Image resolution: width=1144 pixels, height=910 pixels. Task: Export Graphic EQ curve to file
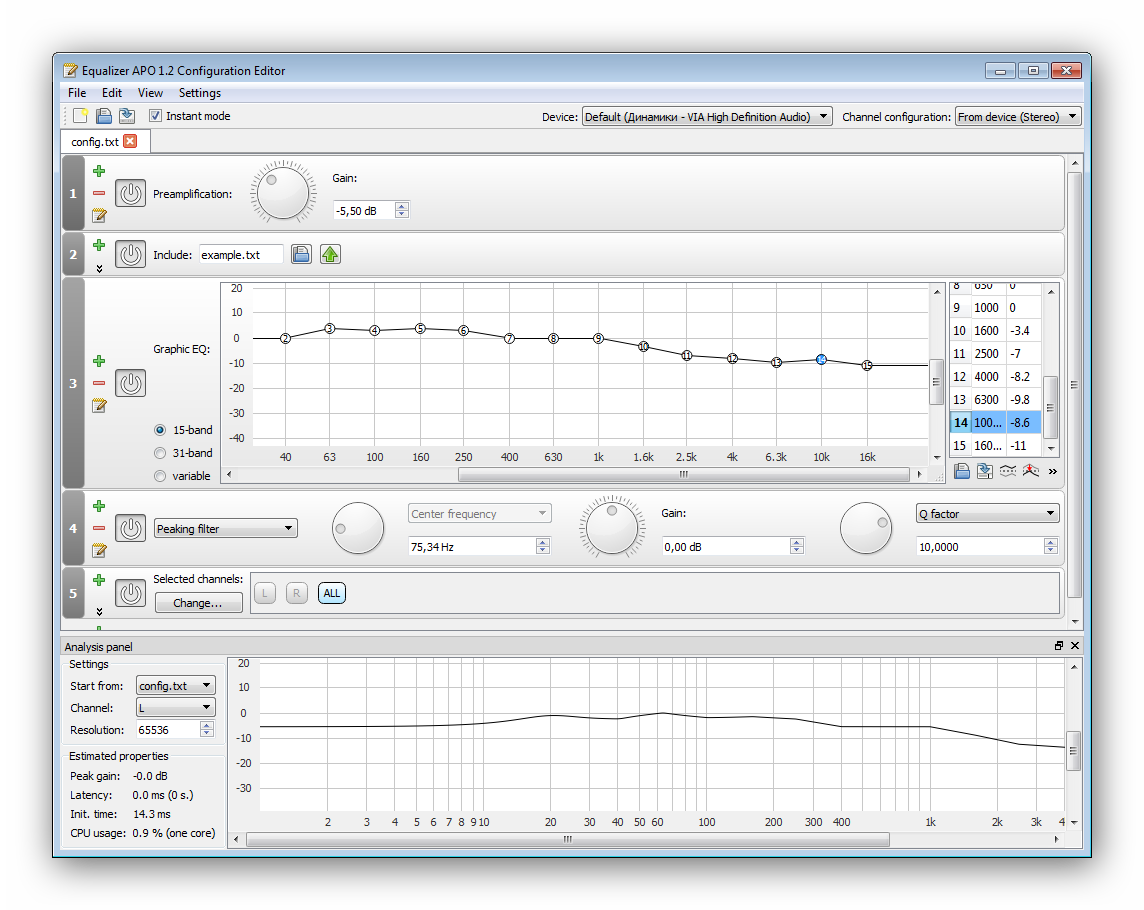(x=985, y=471)
